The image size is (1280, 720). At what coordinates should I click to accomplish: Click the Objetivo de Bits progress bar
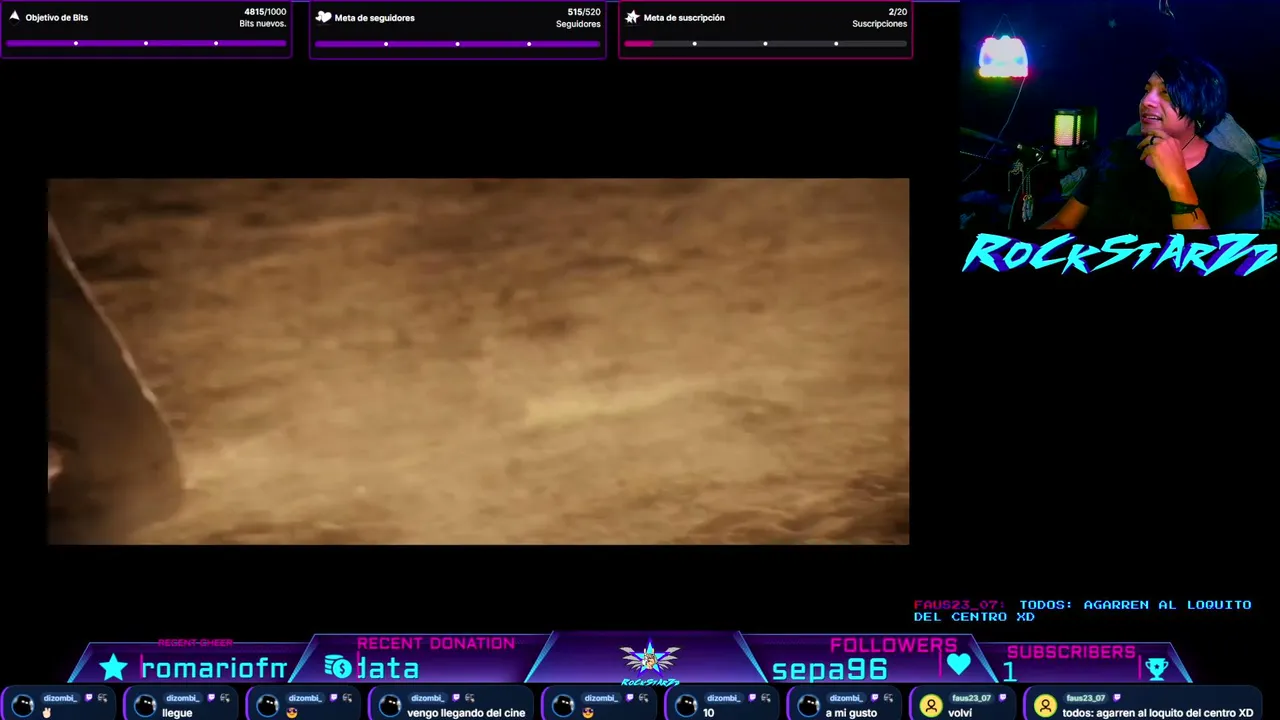coord(146,43)
